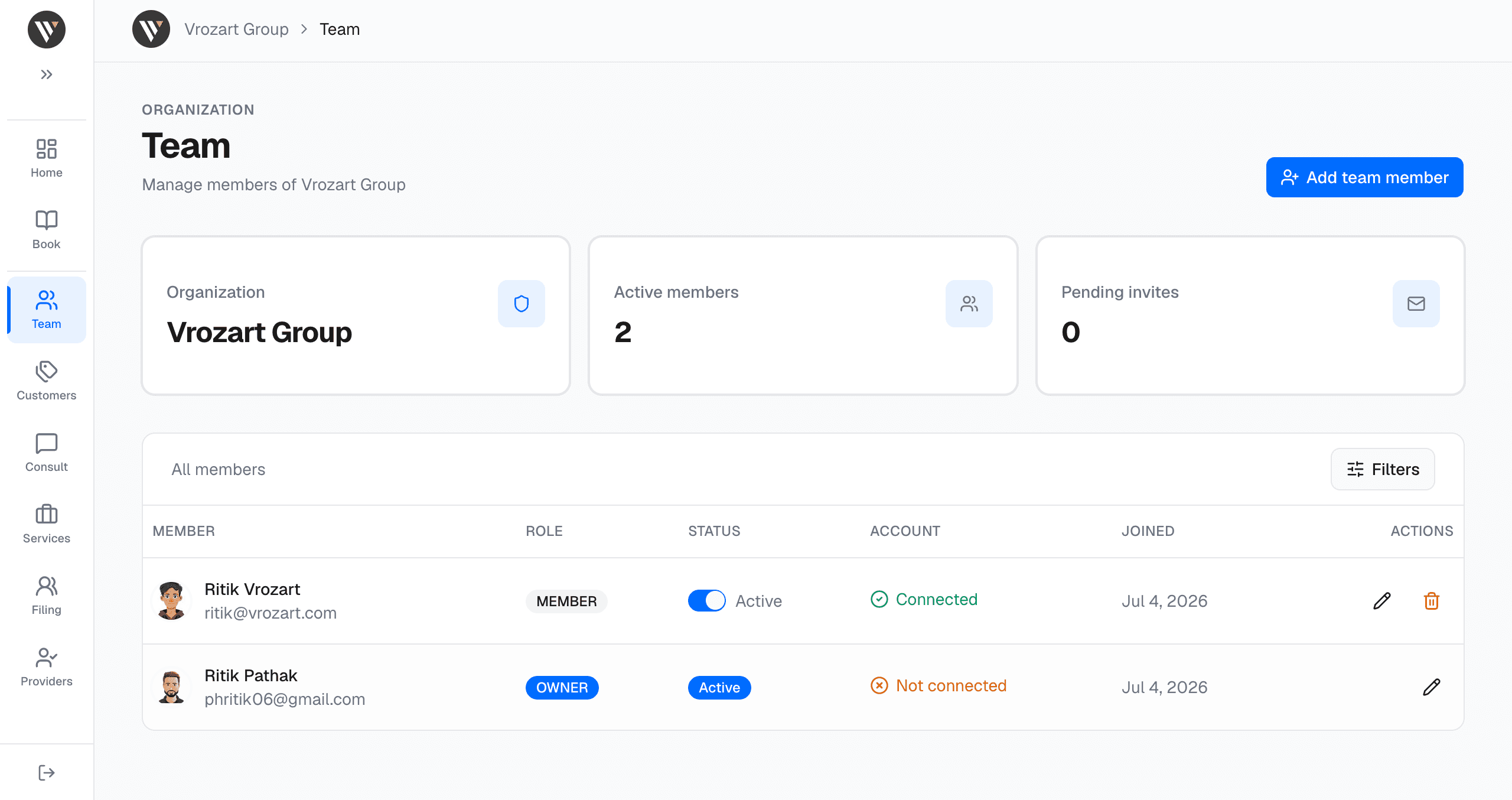Click the JOINED column header
This screenshot has height=800, width=1512.
tap(1148, 531)
